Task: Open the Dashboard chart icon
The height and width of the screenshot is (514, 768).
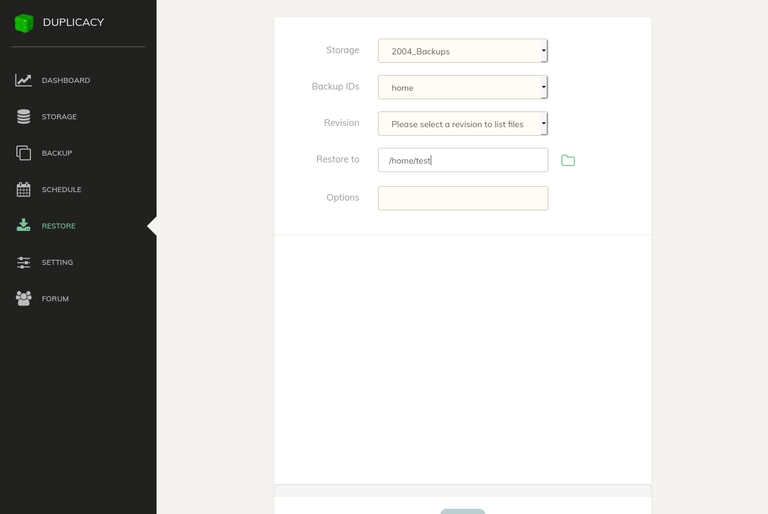Action: 24,80
